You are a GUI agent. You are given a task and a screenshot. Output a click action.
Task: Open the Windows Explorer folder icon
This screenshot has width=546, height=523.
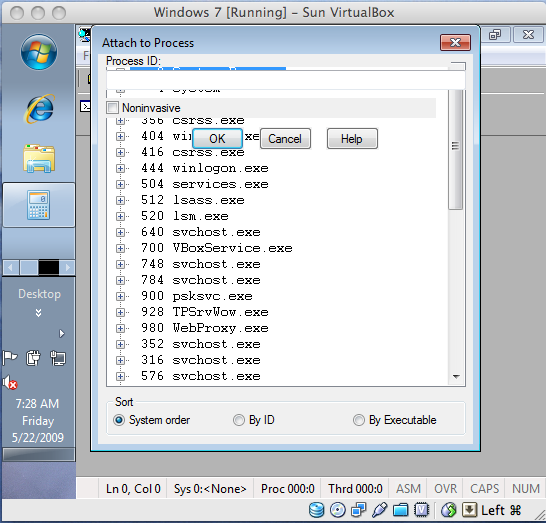pos(39,158)
